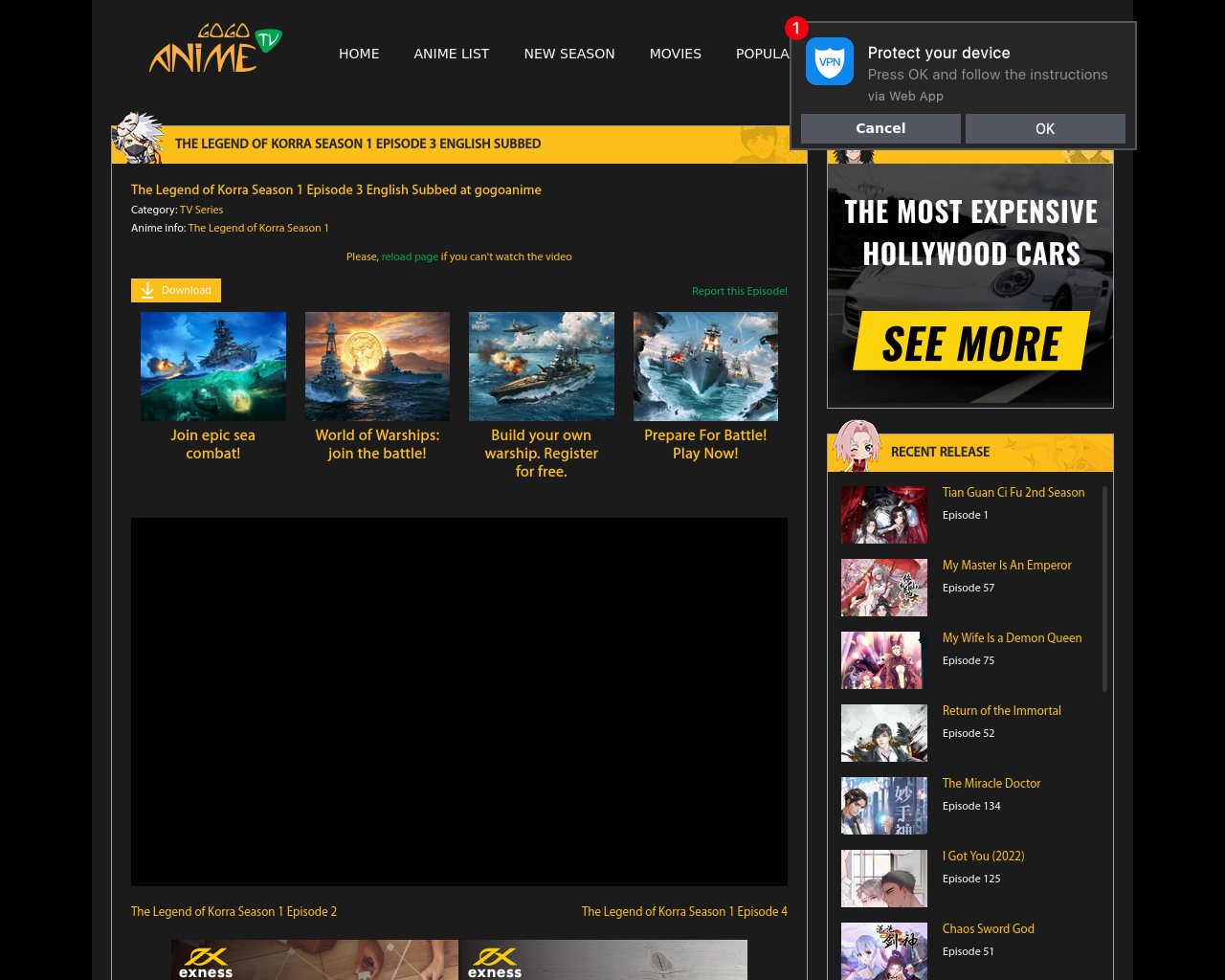Screen dimensions: 1225x980
Task: Open the POPULAR menu item
Action: click(762, 54)
